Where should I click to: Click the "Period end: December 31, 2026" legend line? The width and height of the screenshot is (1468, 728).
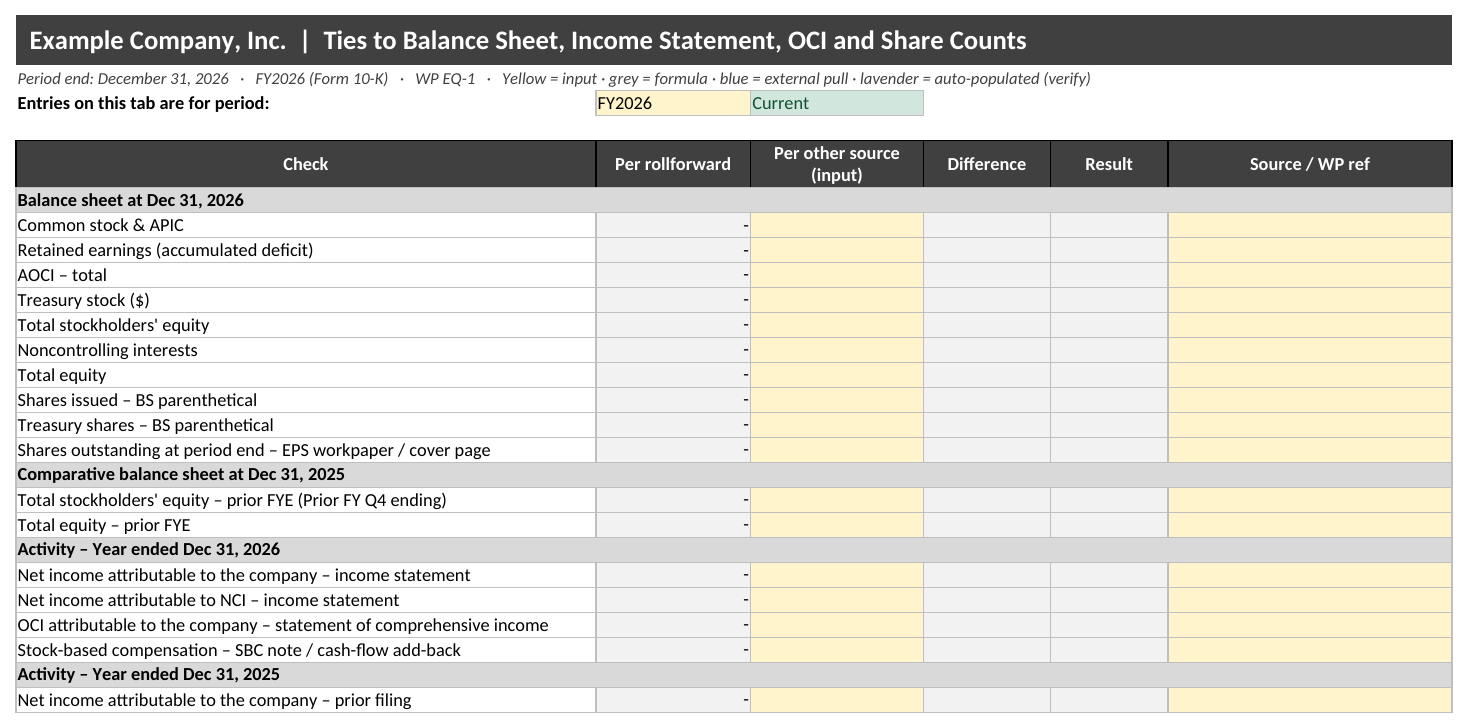point(554,79)
